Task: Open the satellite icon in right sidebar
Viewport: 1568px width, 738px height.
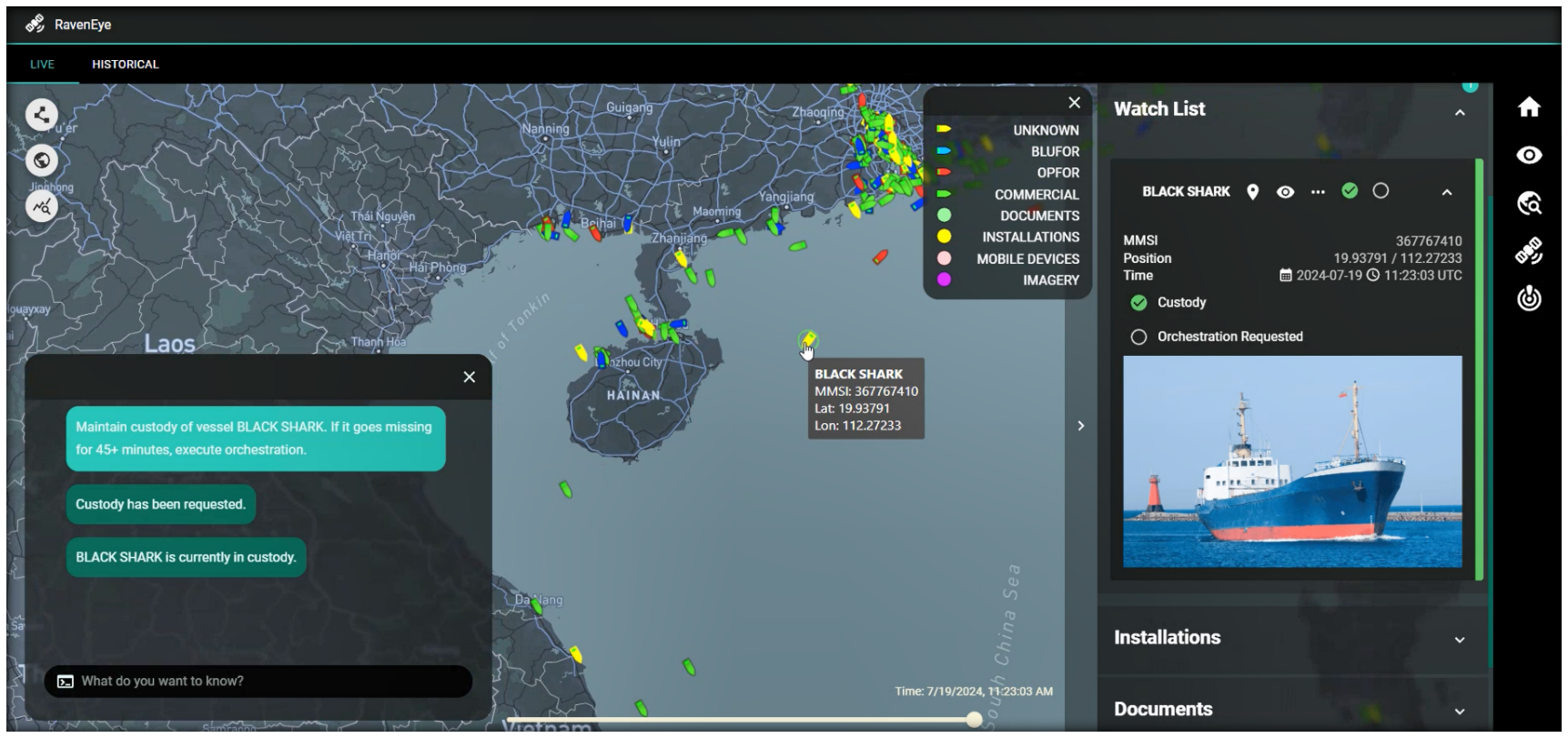Action: tap(1529, 251)
